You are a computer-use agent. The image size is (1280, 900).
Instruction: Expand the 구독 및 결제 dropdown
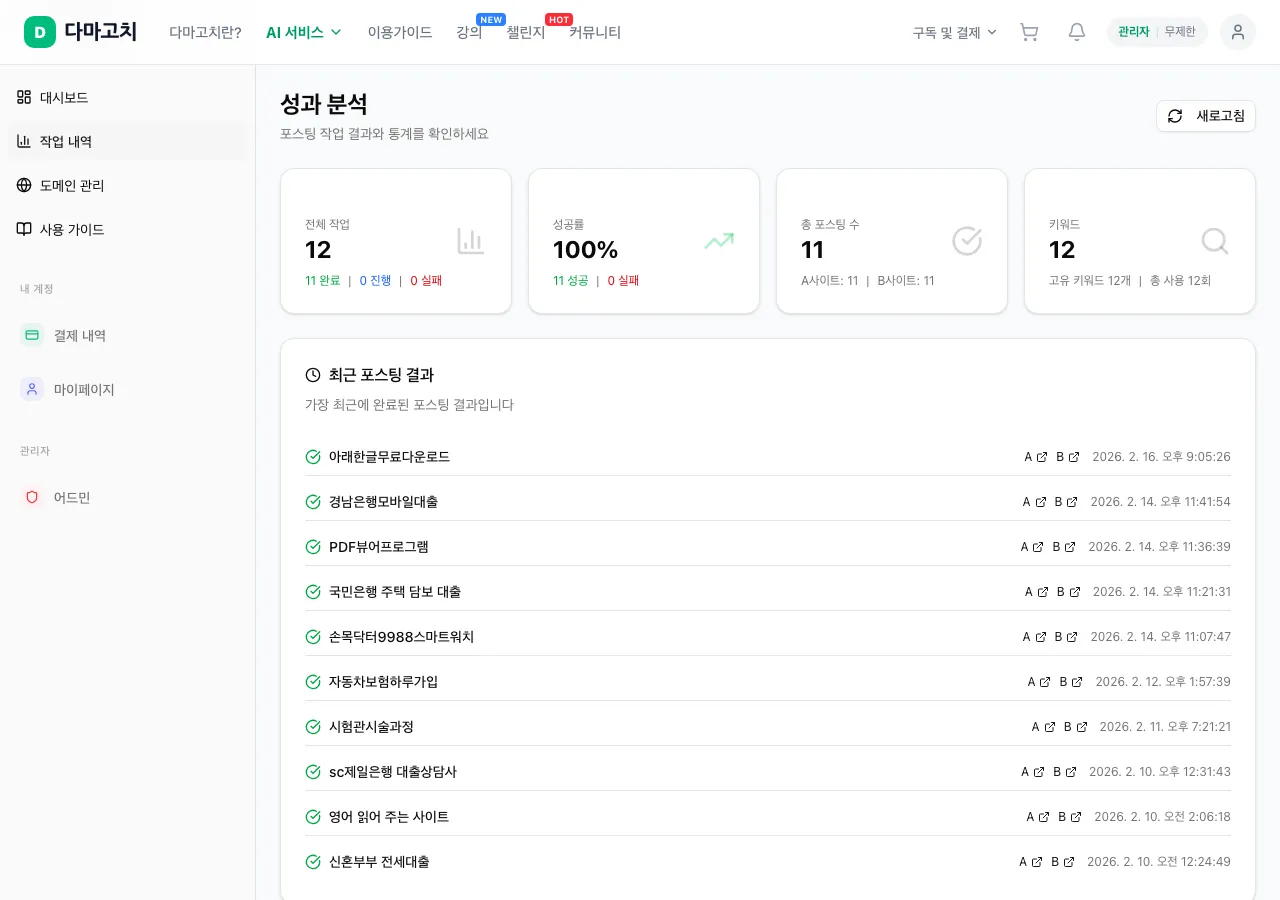click(x=955, y=32)
